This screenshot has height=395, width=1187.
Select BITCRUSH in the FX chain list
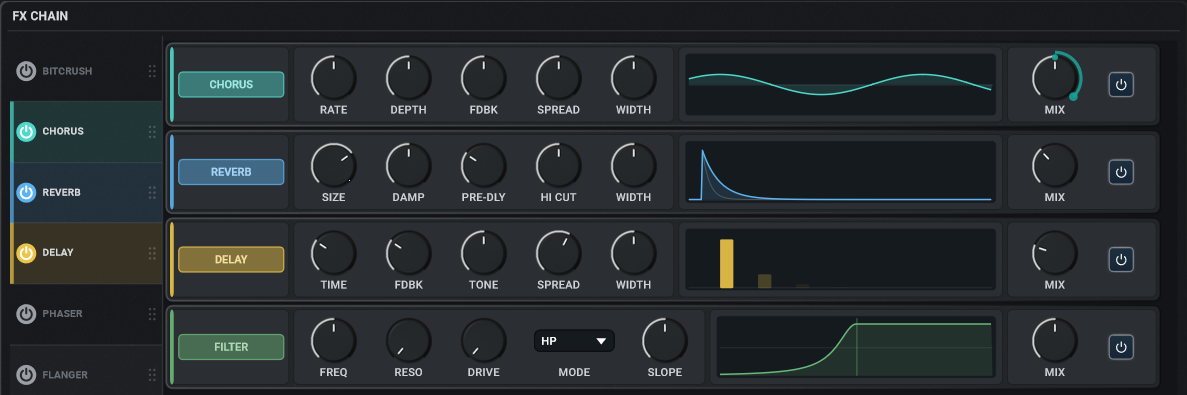click(x=86, y=71)
